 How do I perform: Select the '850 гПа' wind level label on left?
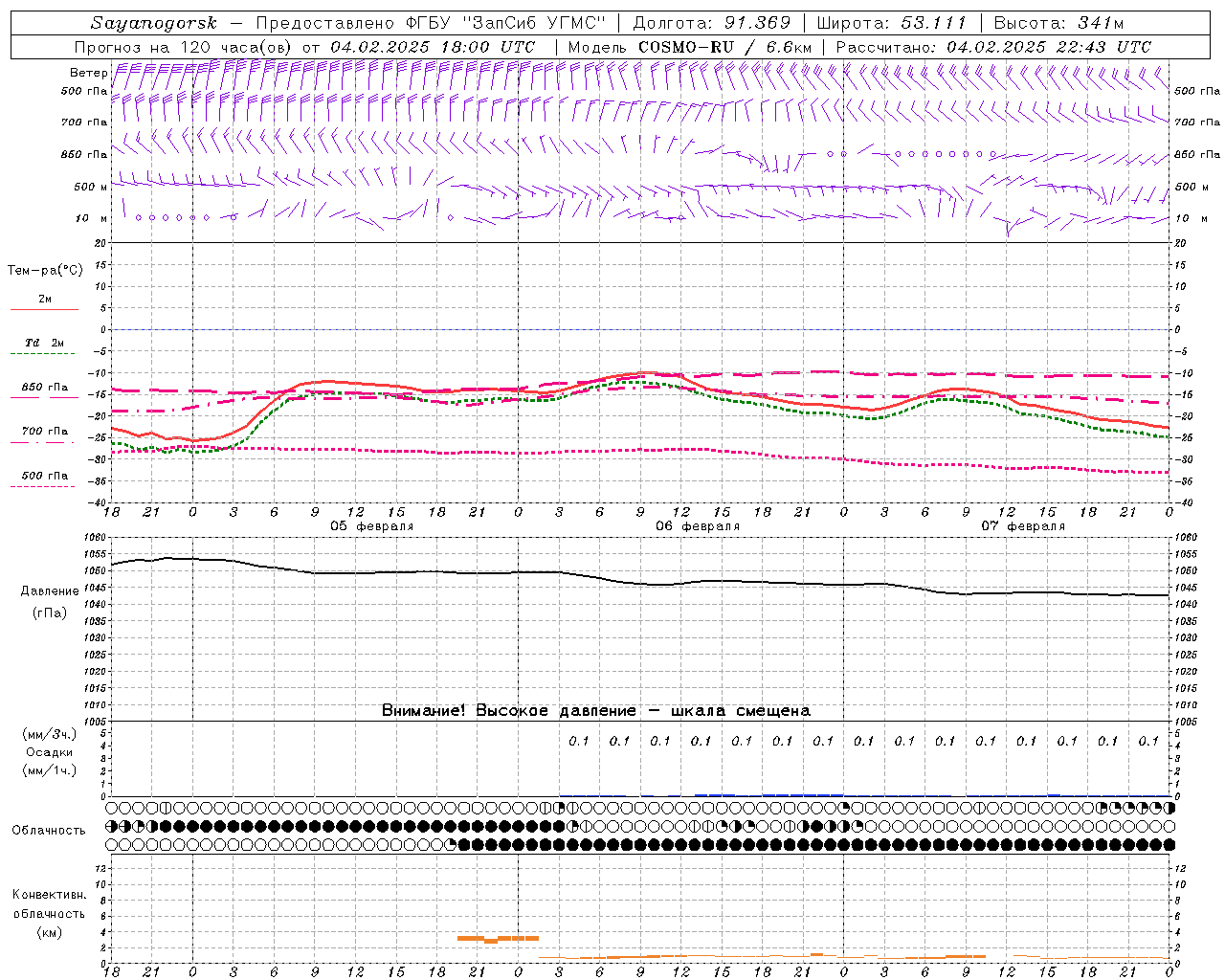pyautogui.click(x=84, y=154)
